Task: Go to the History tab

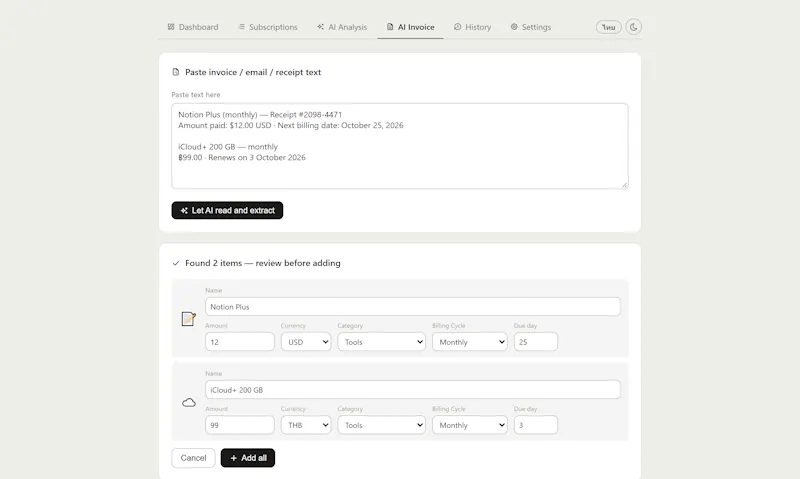Action: click(x=472, y=27)
